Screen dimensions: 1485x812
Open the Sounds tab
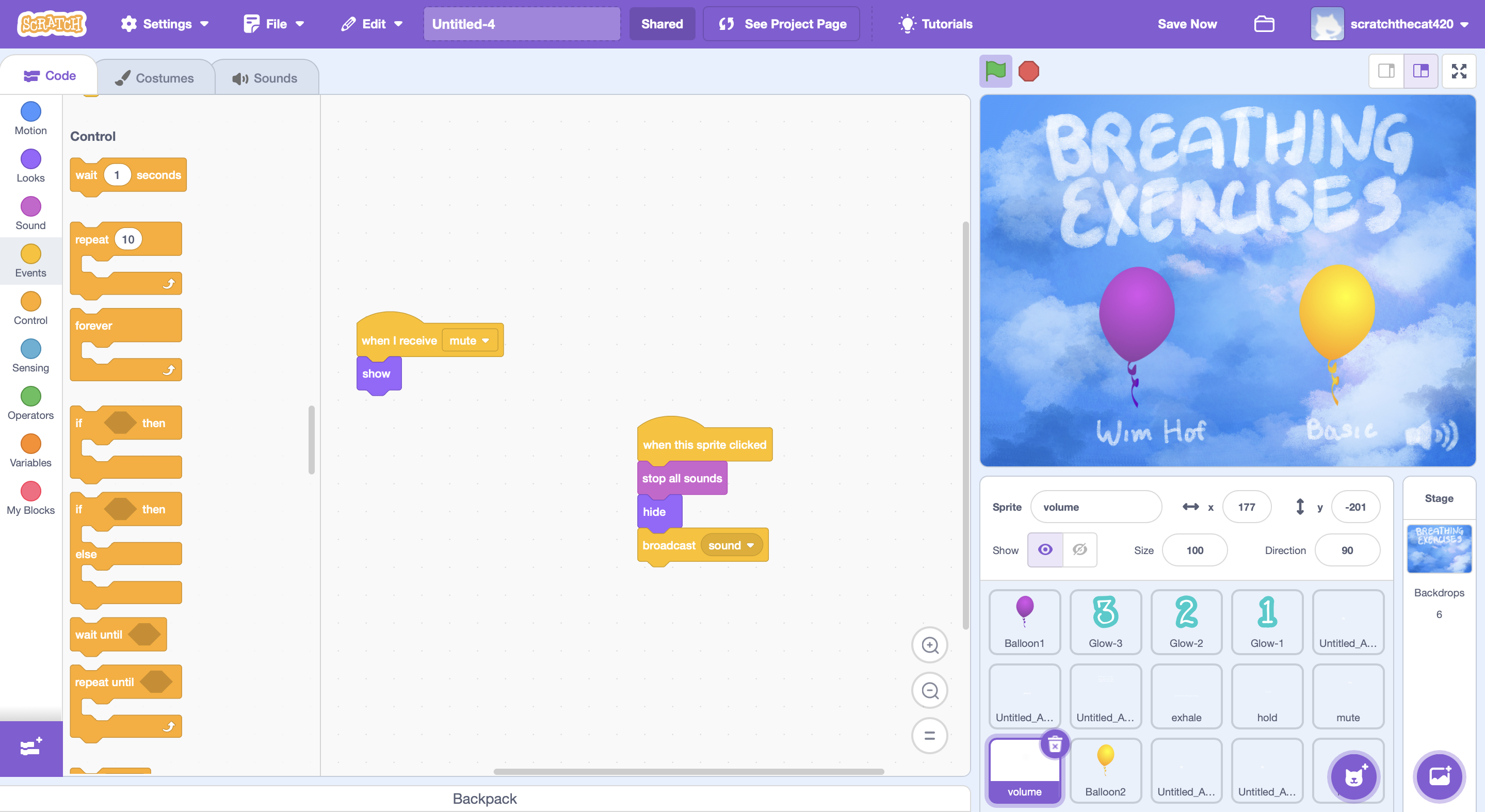coord(266,78)
